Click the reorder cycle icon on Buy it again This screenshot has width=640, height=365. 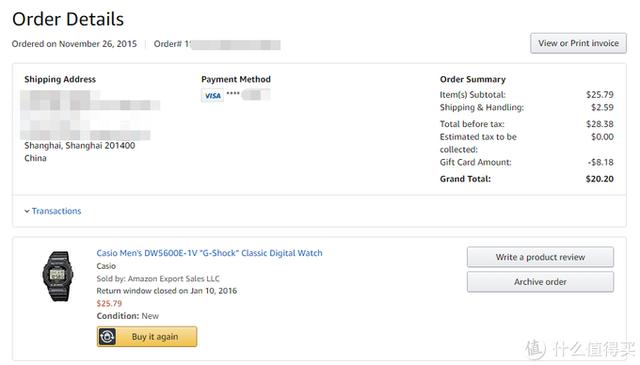click(107, 336)
